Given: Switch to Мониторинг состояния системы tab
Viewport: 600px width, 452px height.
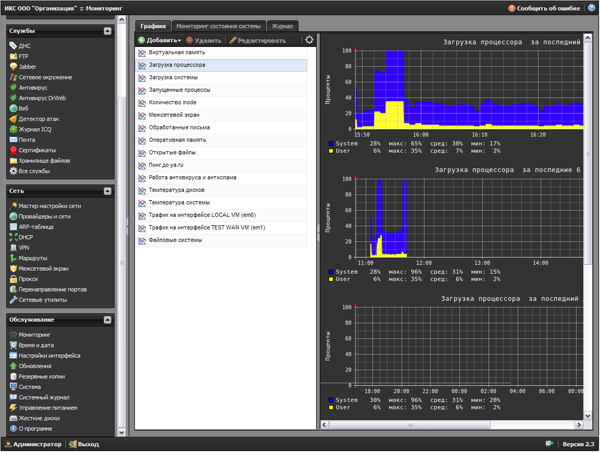Looking at the screenshot, I should pos(219,25).
